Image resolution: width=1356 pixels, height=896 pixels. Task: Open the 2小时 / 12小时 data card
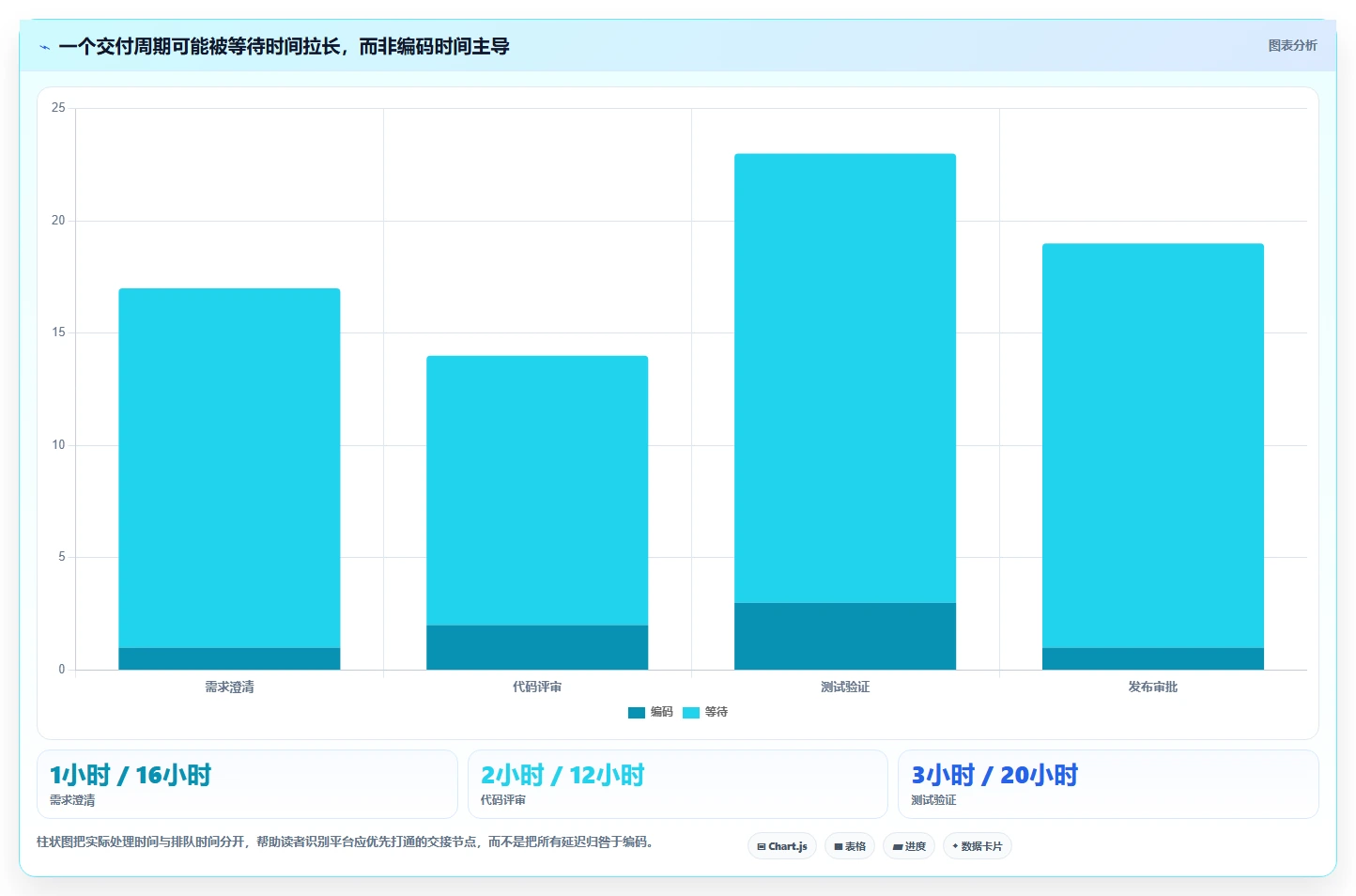click(677, 784)
